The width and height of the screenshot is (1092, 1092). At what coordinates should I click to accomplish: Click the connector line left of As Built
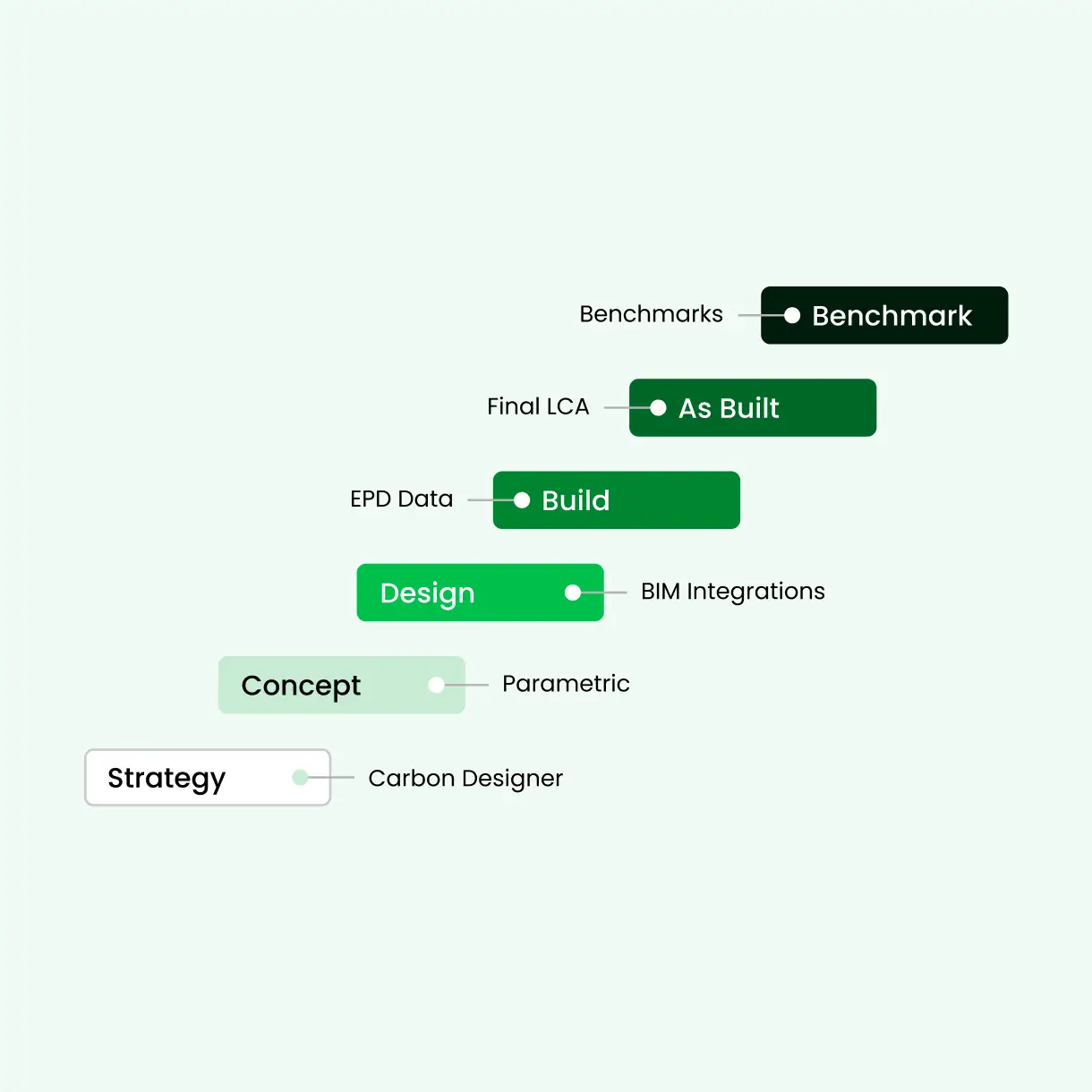[x=618, y=408]
